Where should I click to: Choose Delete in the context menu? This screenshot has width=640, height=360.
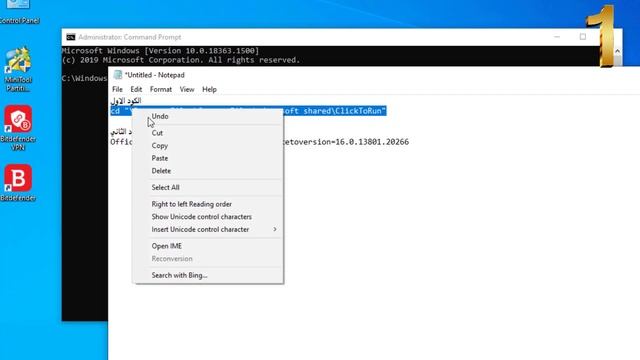208,171
